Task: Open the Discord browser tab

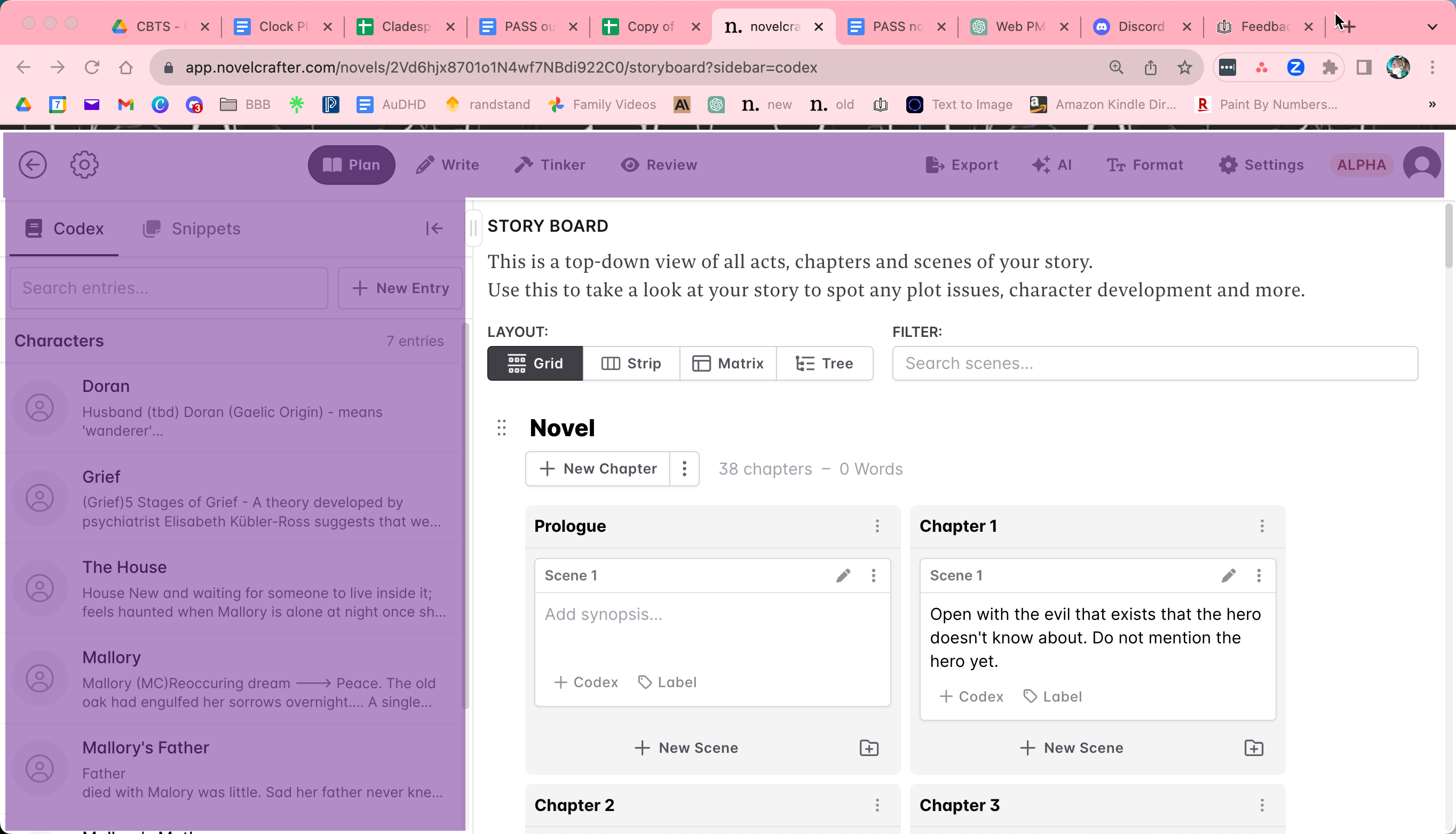Action: pyautogui.click(x=1141, y=26)
